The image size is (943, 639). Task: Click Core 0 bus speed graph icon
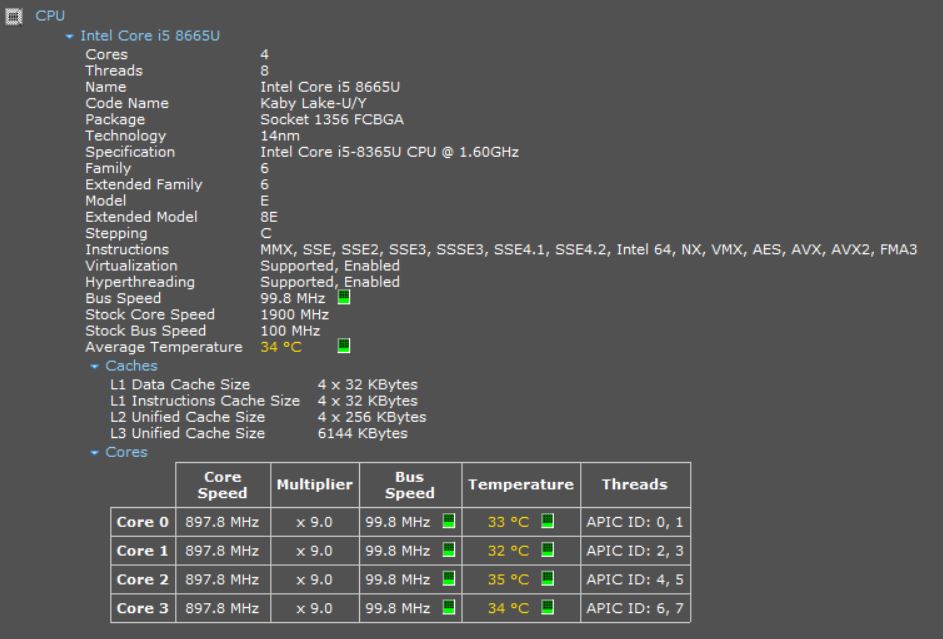tap(446, 520)
